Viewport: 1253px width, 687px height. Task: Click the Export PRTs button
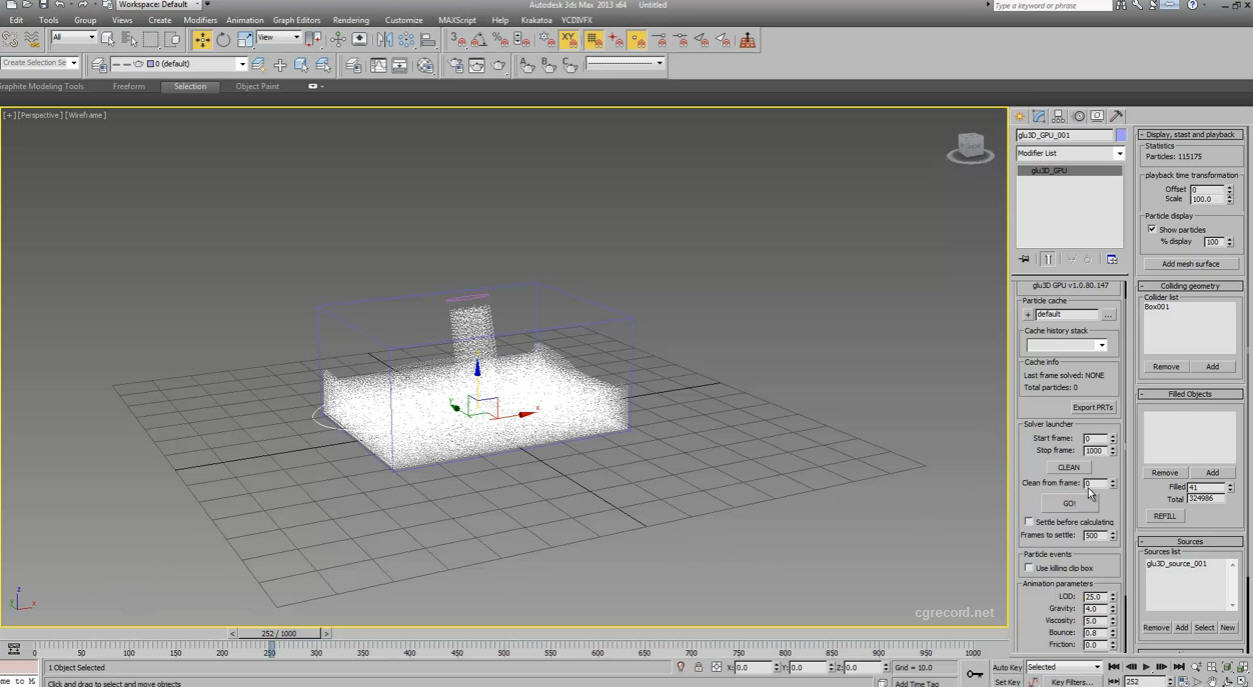pos(1092,408)
